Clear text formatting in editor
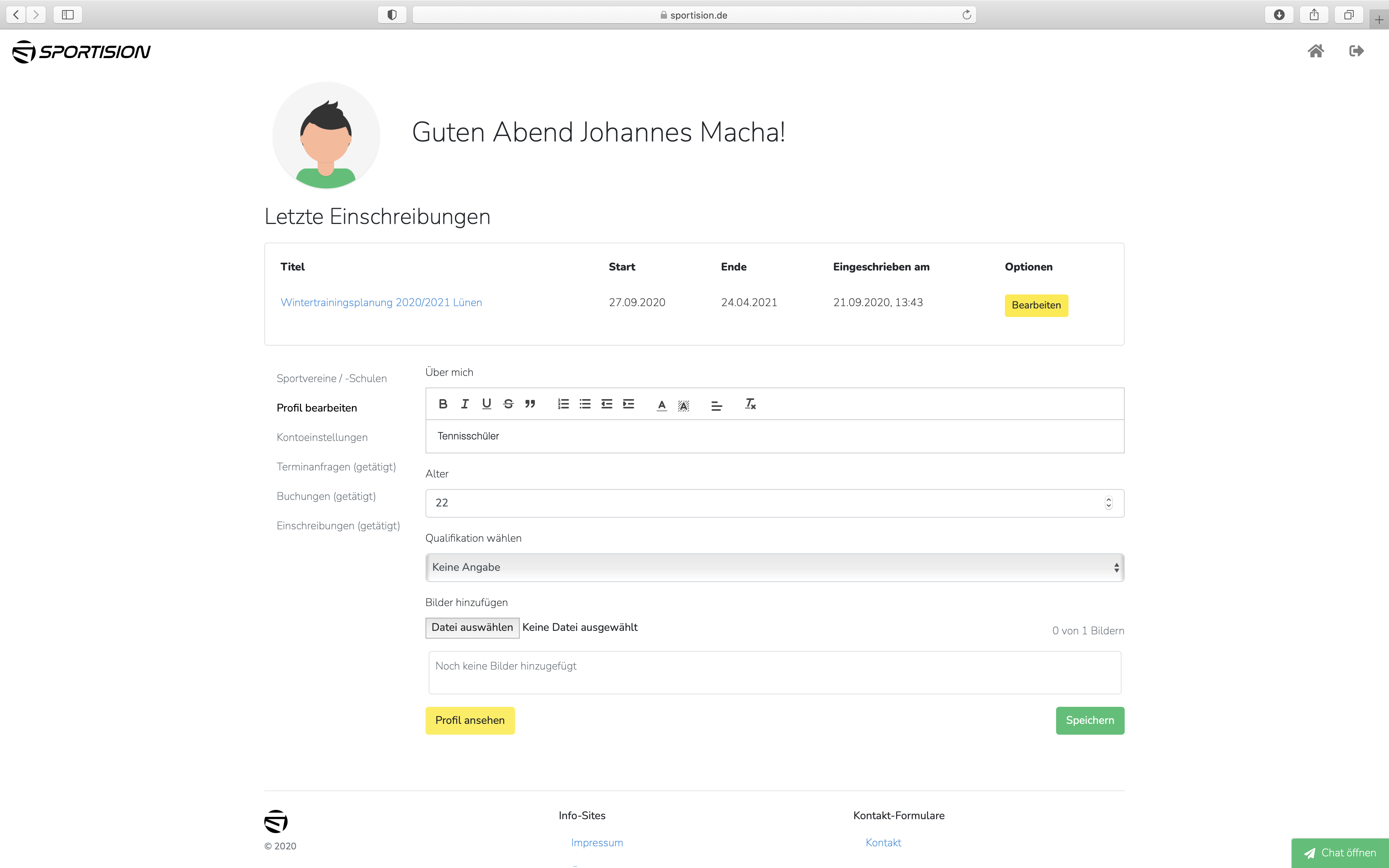 coord(750,404)
